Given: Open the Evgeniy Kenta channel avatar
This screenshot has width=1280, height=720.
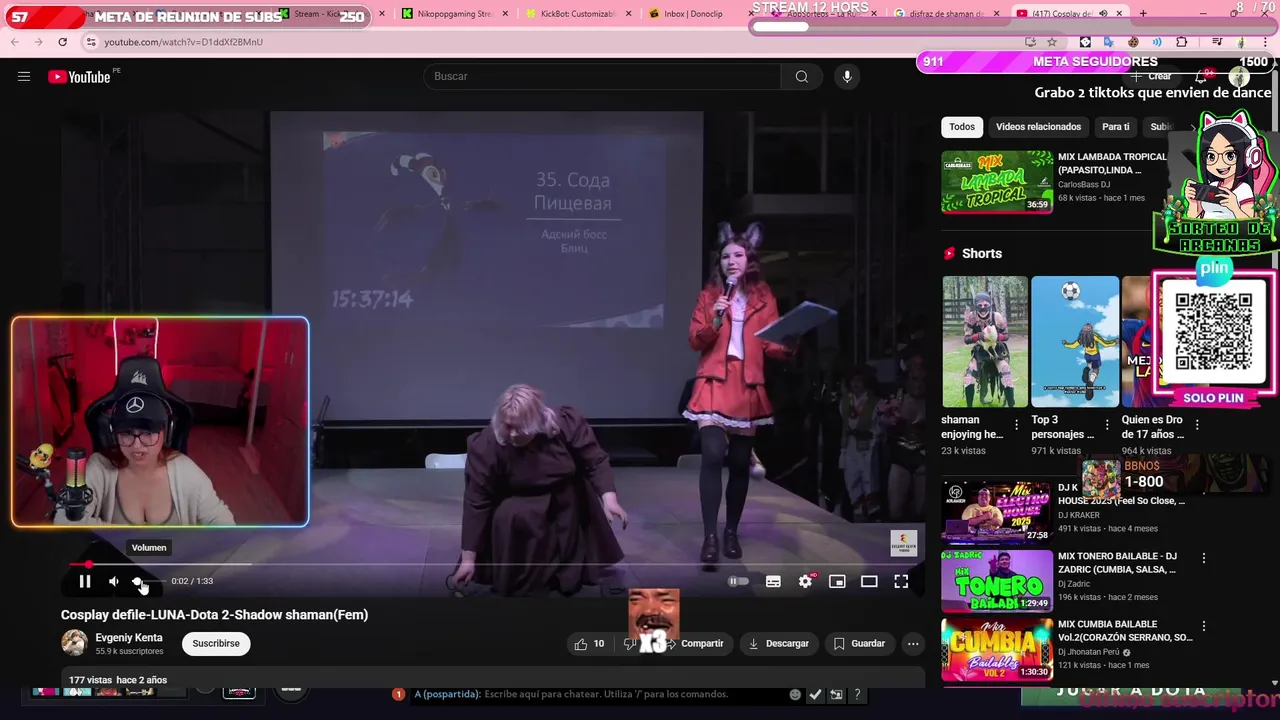Looking at the screenshot, I should 74,643.
